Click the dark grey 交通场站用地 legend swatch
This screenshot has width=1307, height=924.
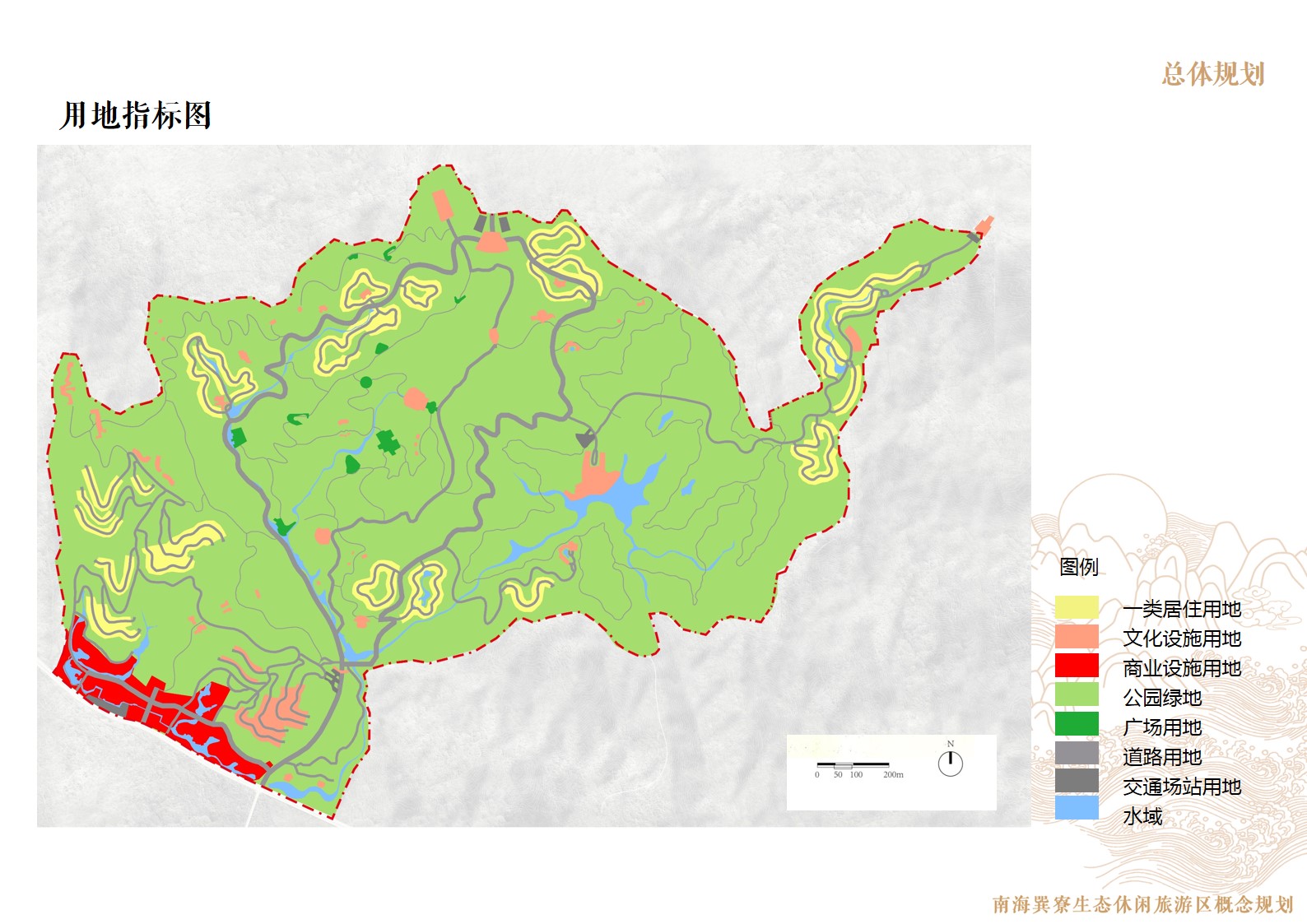(1077, 781)
